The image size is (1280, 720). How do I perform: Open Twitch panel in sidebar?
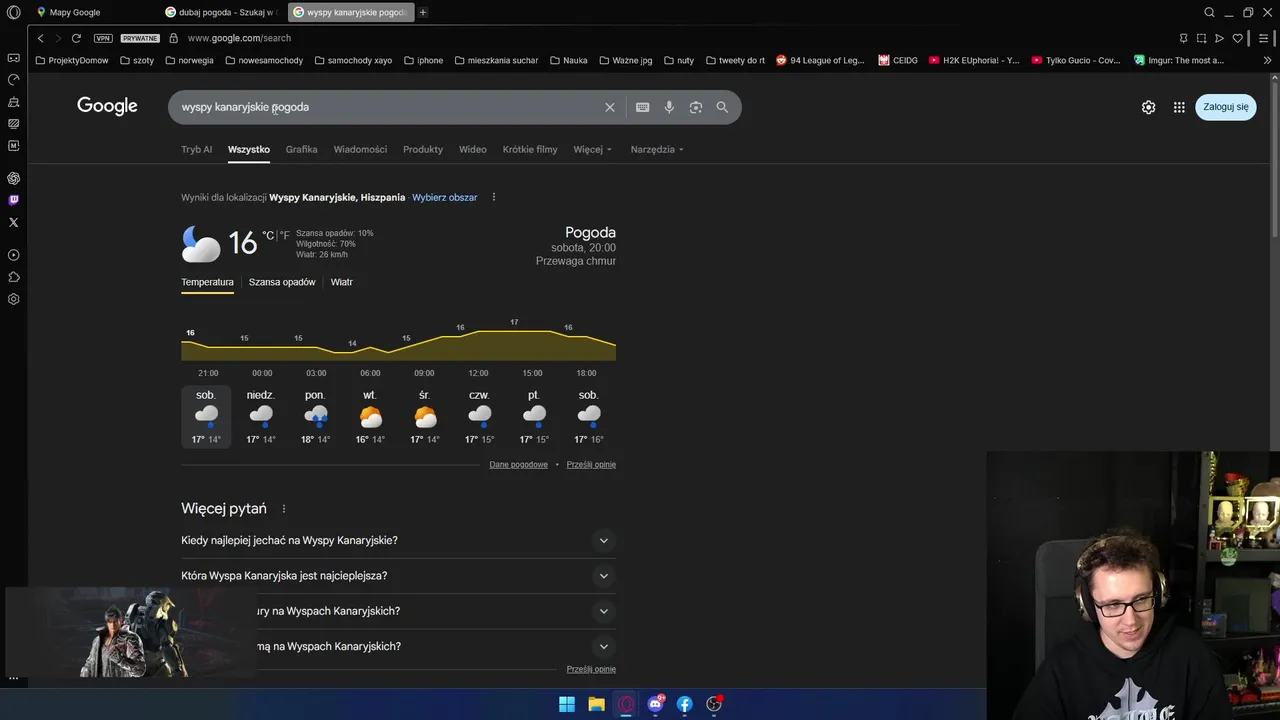click(x=13, y=200)
